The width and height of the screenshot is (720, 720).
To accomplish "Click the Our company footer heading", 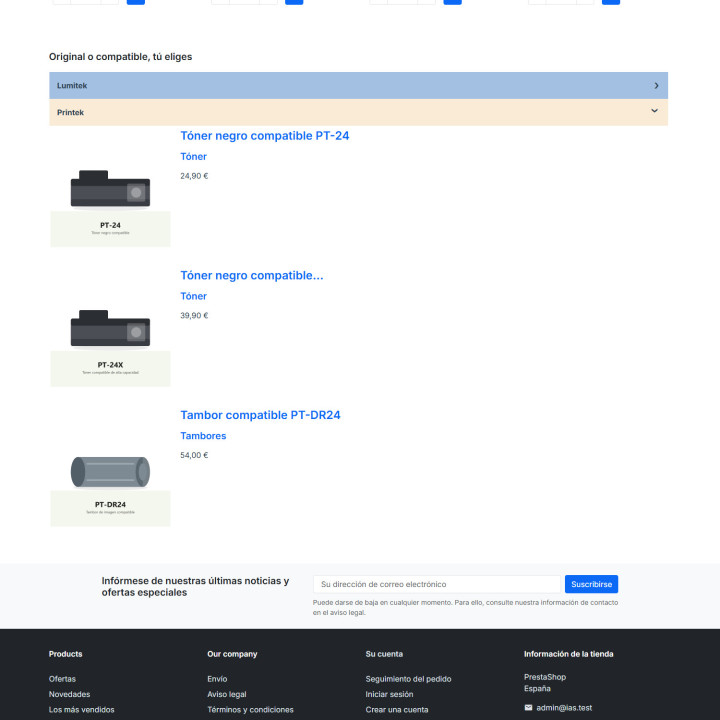I will 232,654.
